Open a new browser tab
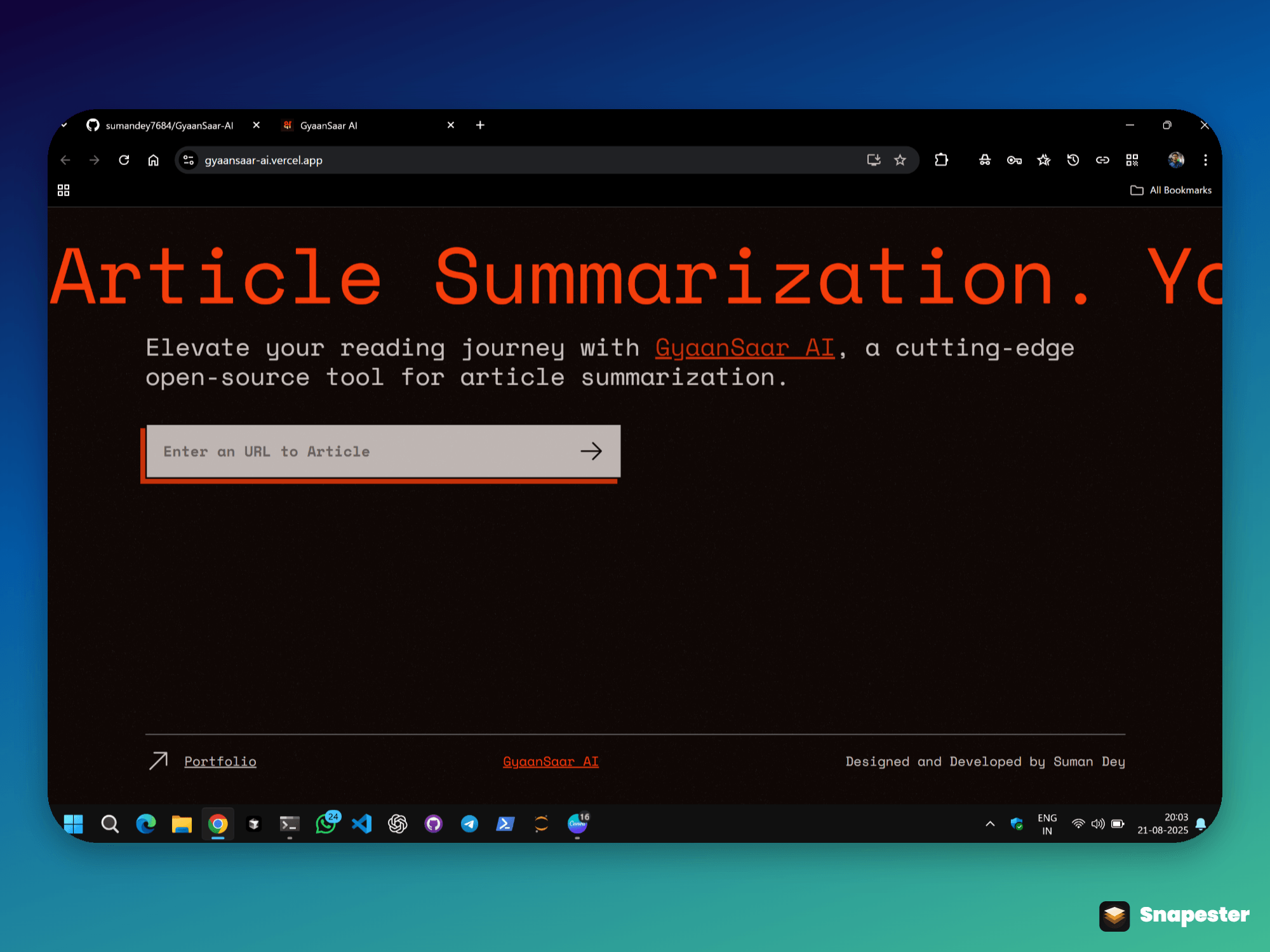 tap(480, 126)
